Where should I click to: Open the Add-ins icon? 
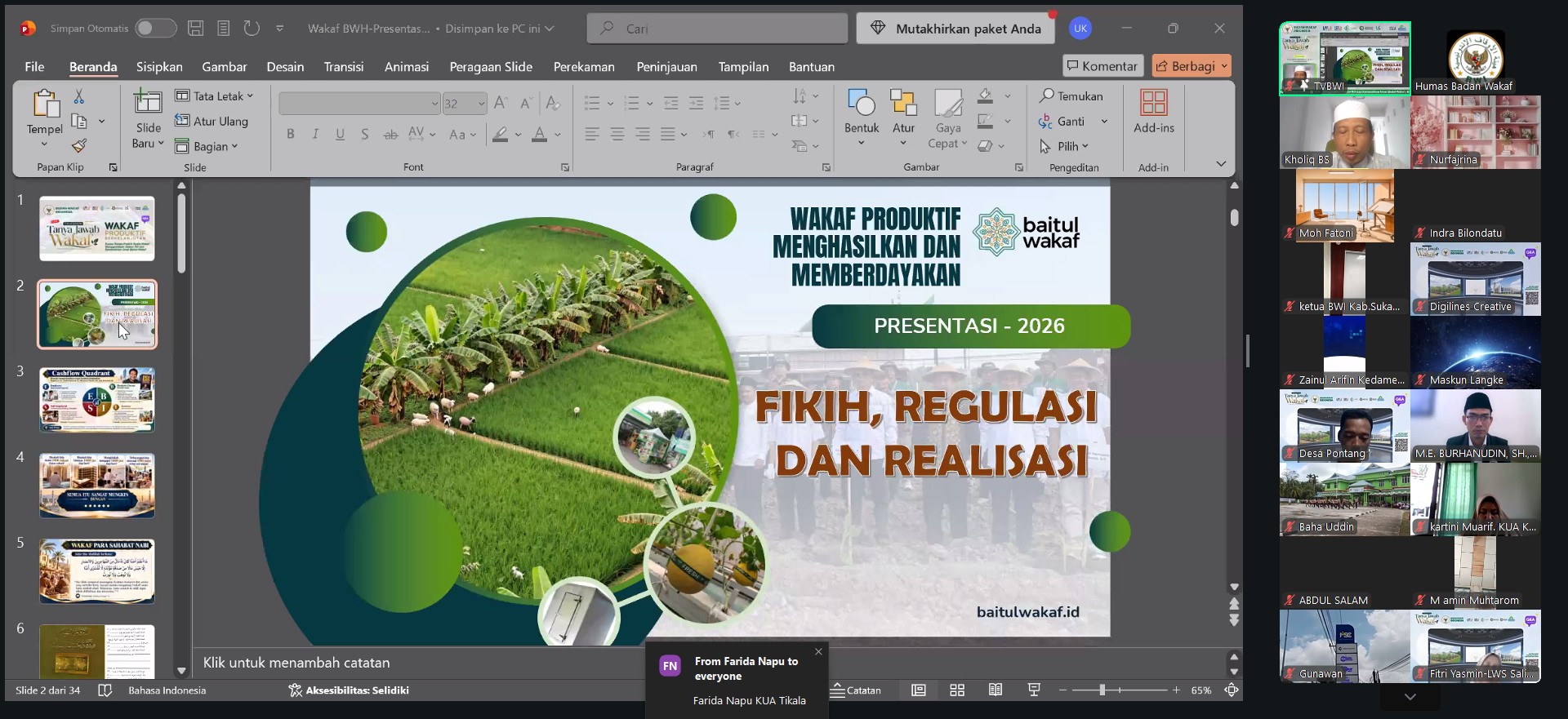1154,103
